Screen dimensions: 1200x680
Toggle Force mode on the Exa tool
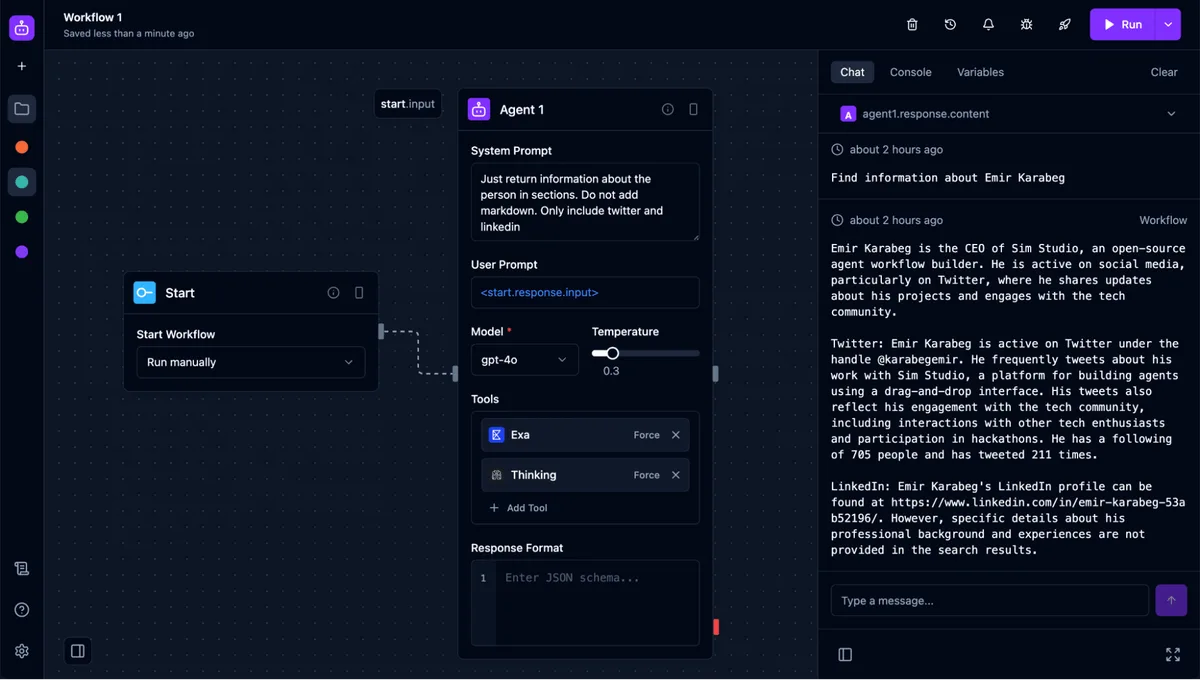coord(646,434)
